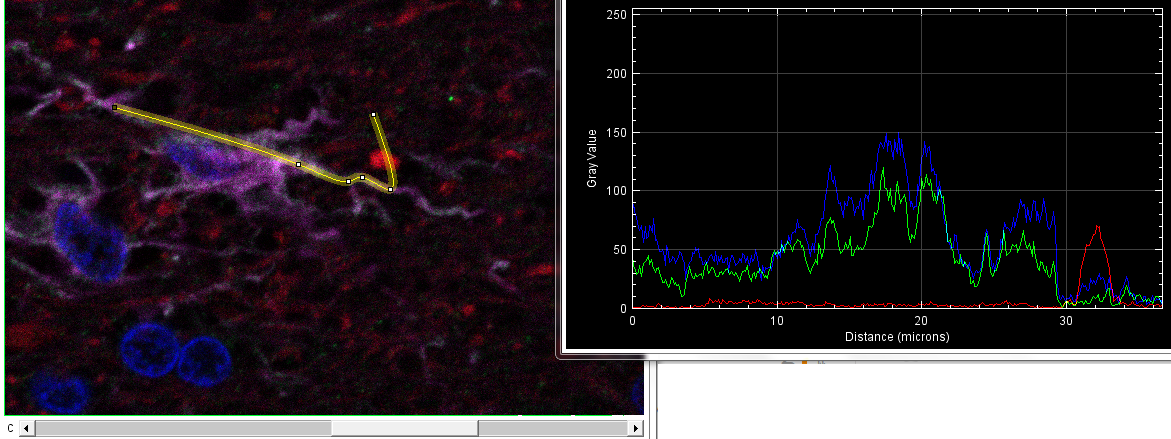Click the 30 tick label on the X axis
1171x439 pixels.
point(1066,321)
